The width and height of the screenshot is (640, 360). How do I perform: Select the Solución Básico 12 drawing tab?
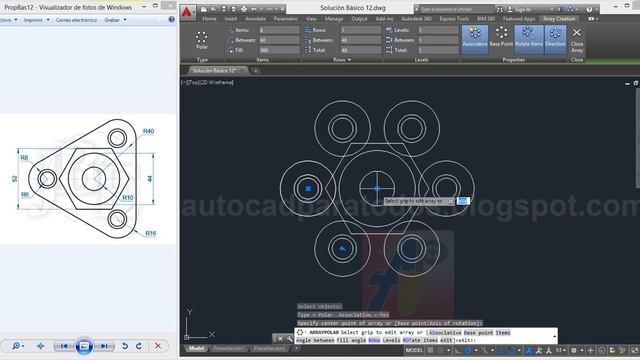[x=214, y=71]
